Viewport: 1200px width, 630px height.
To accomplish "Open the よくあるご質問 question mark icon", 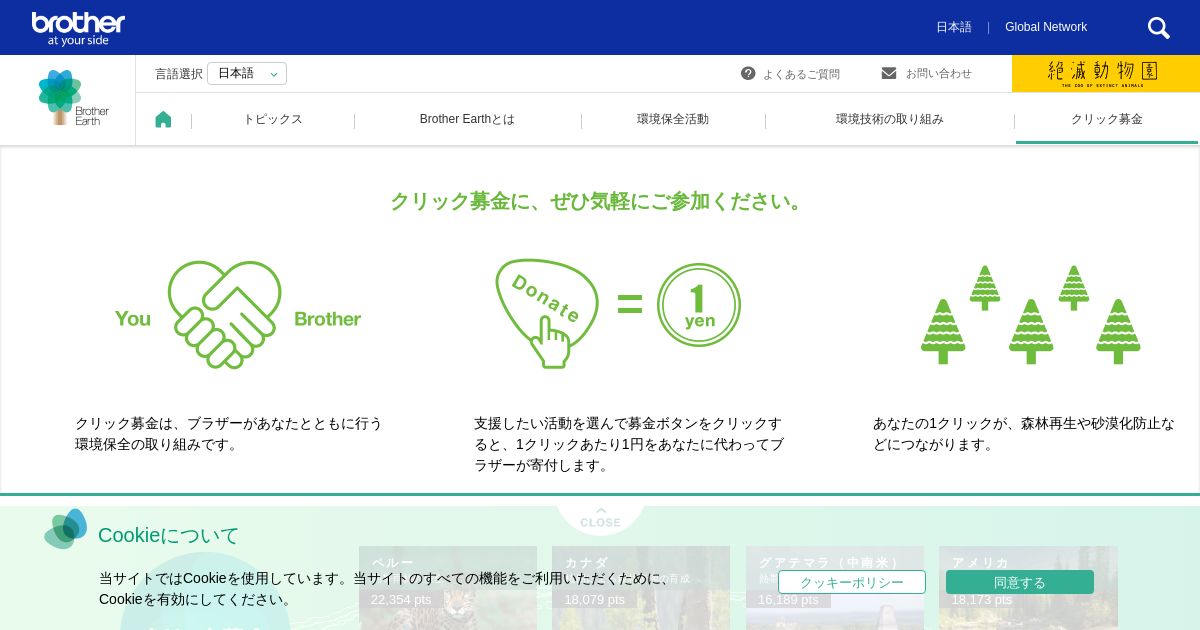I will coord(748,73).
